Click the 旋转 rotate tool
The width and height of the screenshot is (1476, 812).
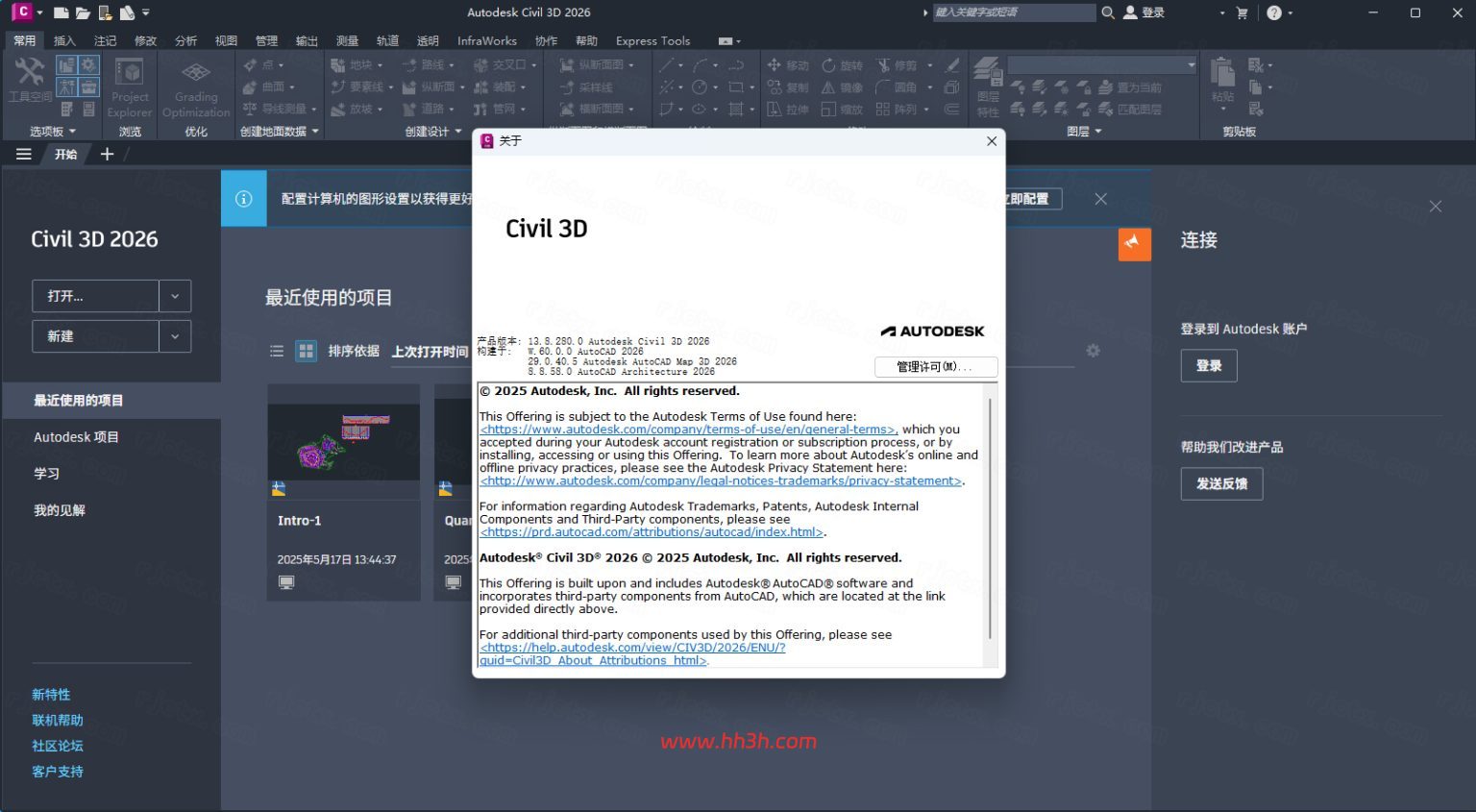pyautogui.click(x=842, y=65)
